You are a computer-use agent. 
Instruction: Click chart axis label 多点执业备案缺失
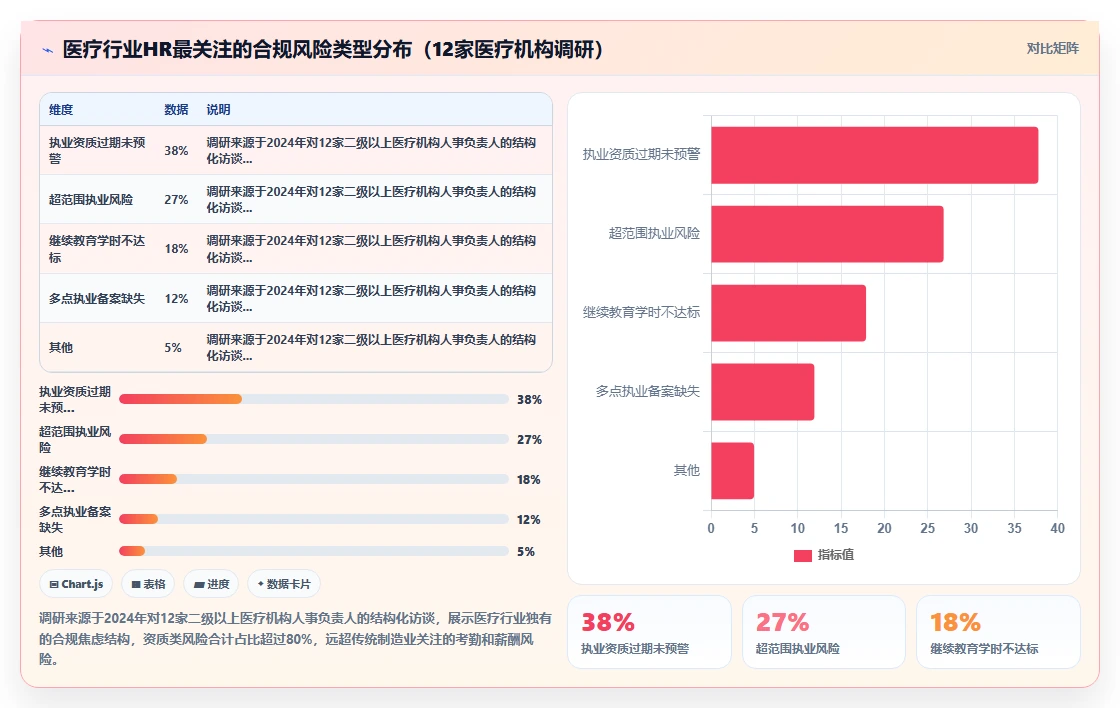(x=648, y=392)
